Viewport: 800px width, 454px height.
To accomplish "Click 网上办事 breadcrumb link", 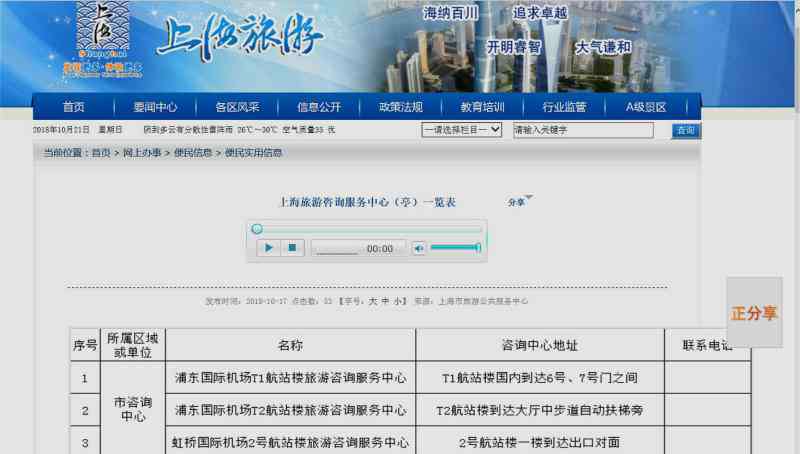I will (142, 153).
